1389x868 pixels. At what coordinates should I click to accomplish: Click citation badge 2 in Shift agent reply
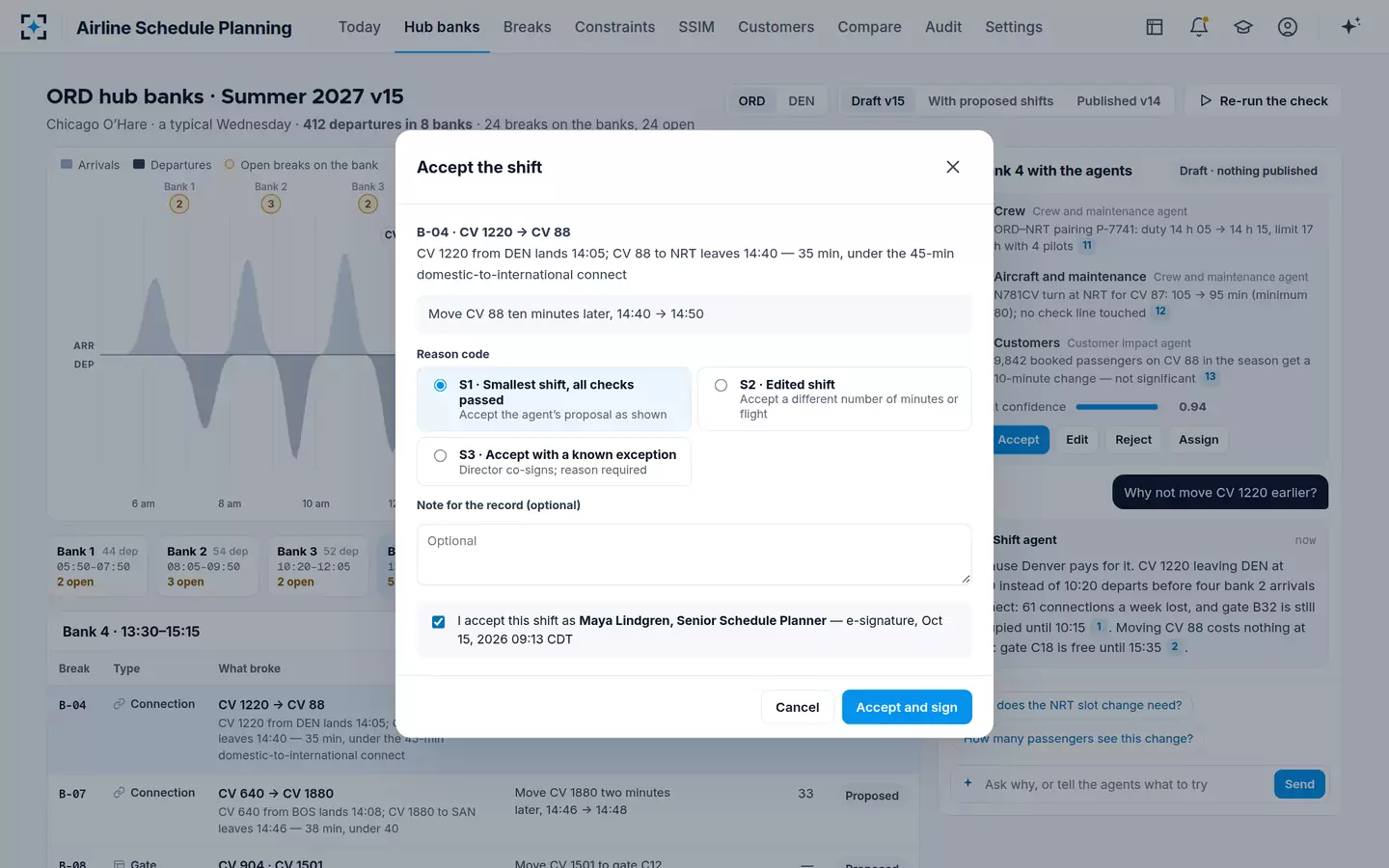tap(1174, 647)
